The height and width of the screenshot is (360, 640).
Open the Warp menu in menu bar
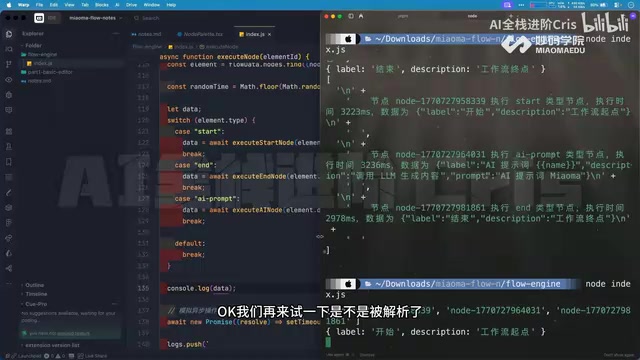24,5
